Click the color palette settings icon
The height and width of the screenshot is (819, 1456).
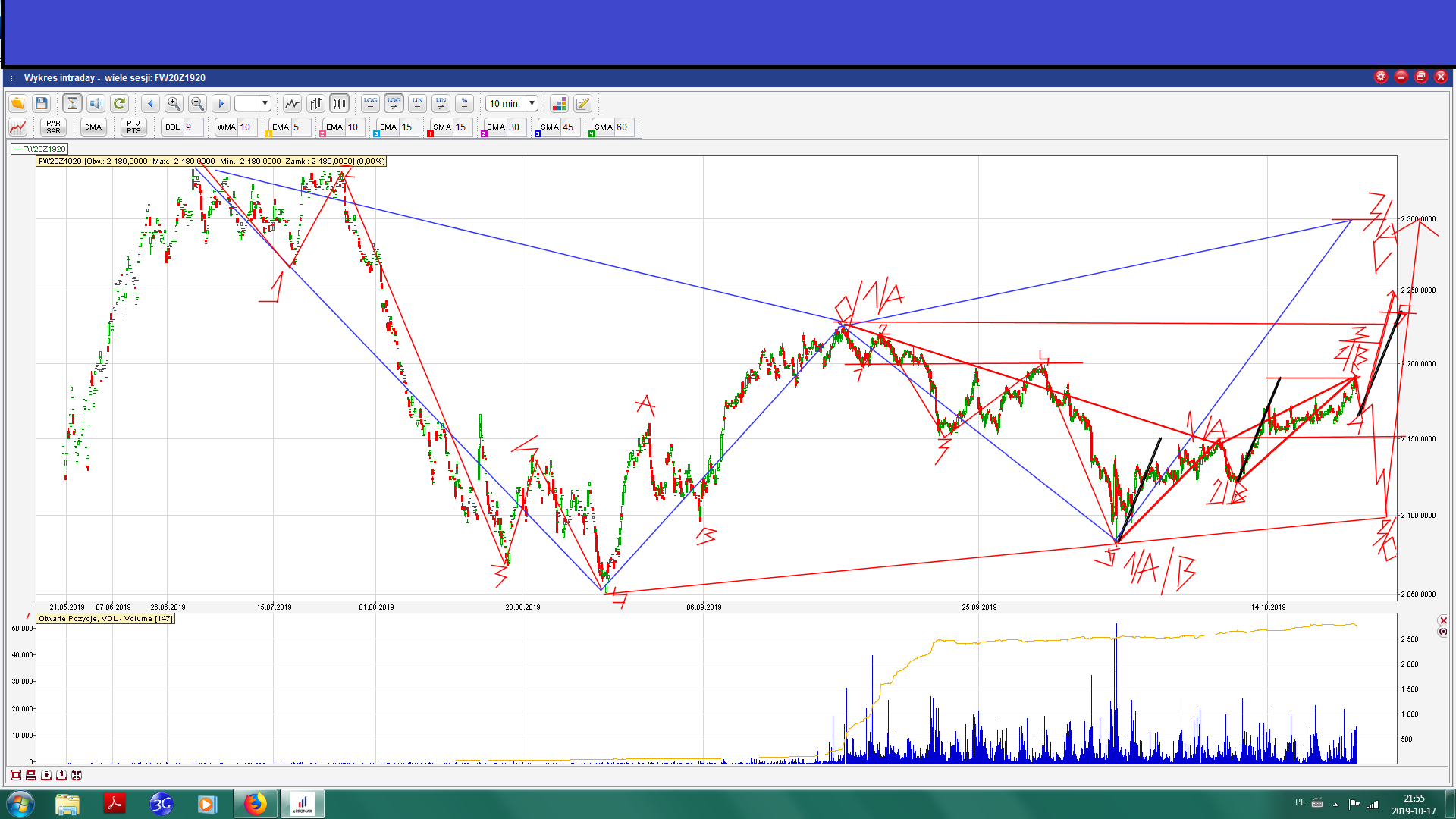coord(559,103)
